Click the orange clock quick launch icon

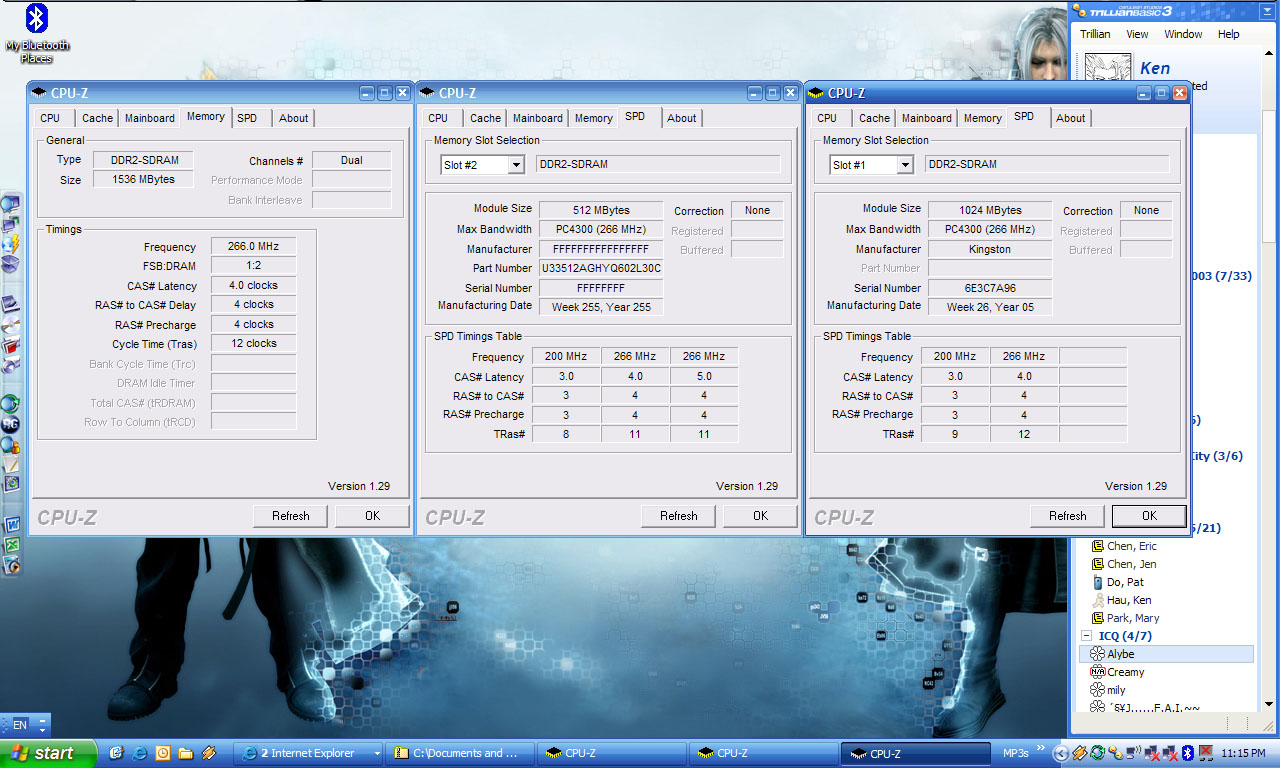[x=162, y=753]
